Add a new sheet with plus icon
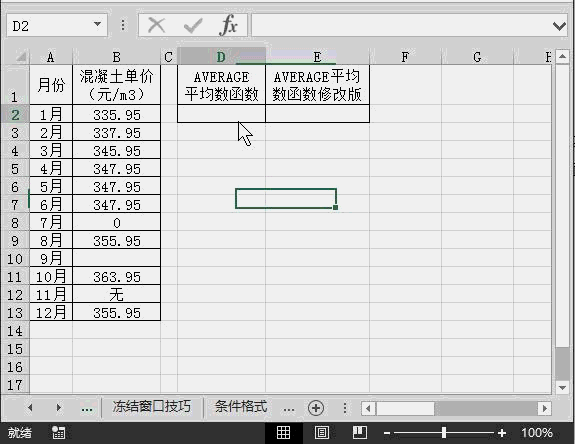 click(316, 408)
